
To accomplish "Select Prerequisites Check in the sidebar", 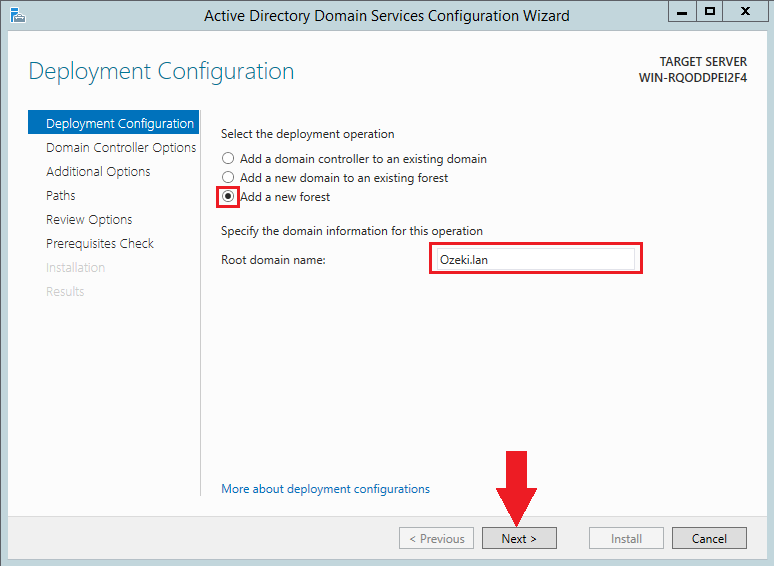I will [99, 244].
